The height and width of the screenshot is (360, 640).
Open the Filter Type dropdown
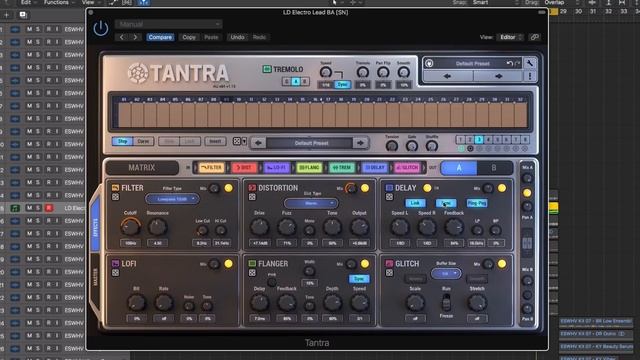[172, 199]
